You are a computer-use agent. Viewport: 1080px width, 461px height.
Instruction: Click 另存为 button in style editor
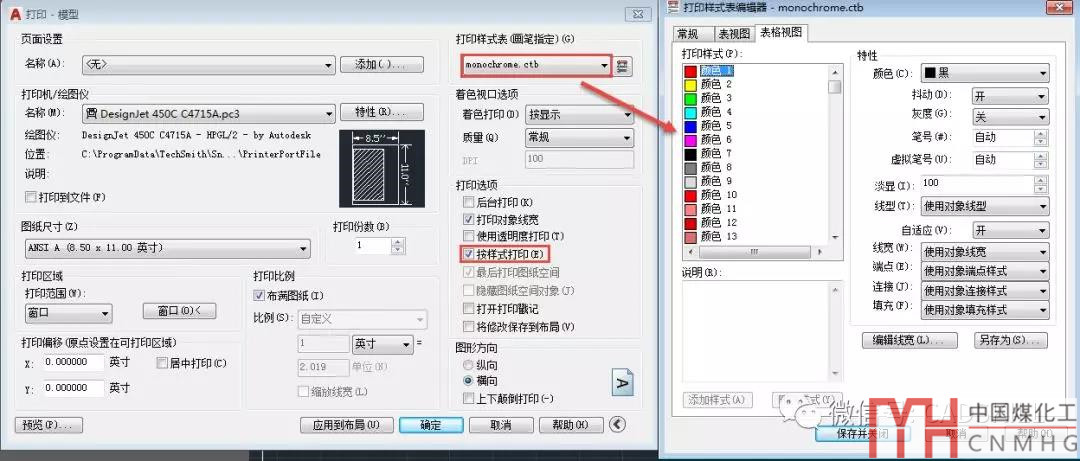pyautogui.click(x=1010, y=340)
